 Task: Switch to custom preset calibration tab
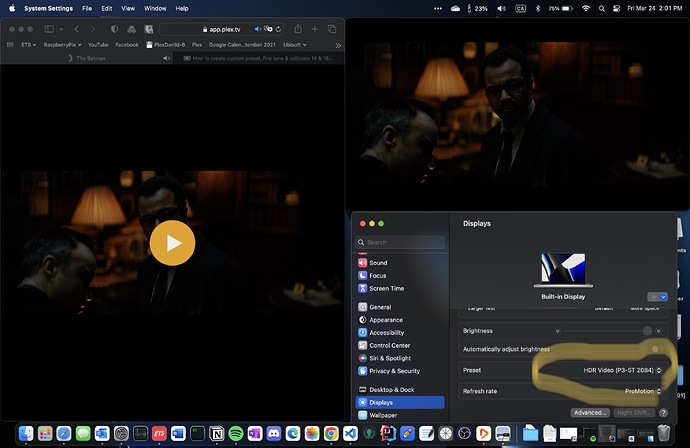259,58
